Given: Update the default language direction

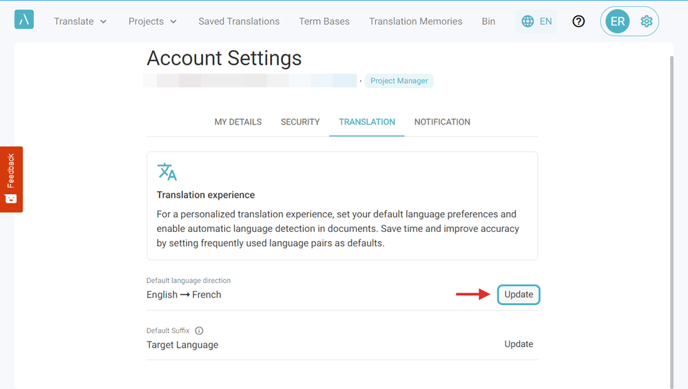Looking at the screenshot, I should pos(518,294).
